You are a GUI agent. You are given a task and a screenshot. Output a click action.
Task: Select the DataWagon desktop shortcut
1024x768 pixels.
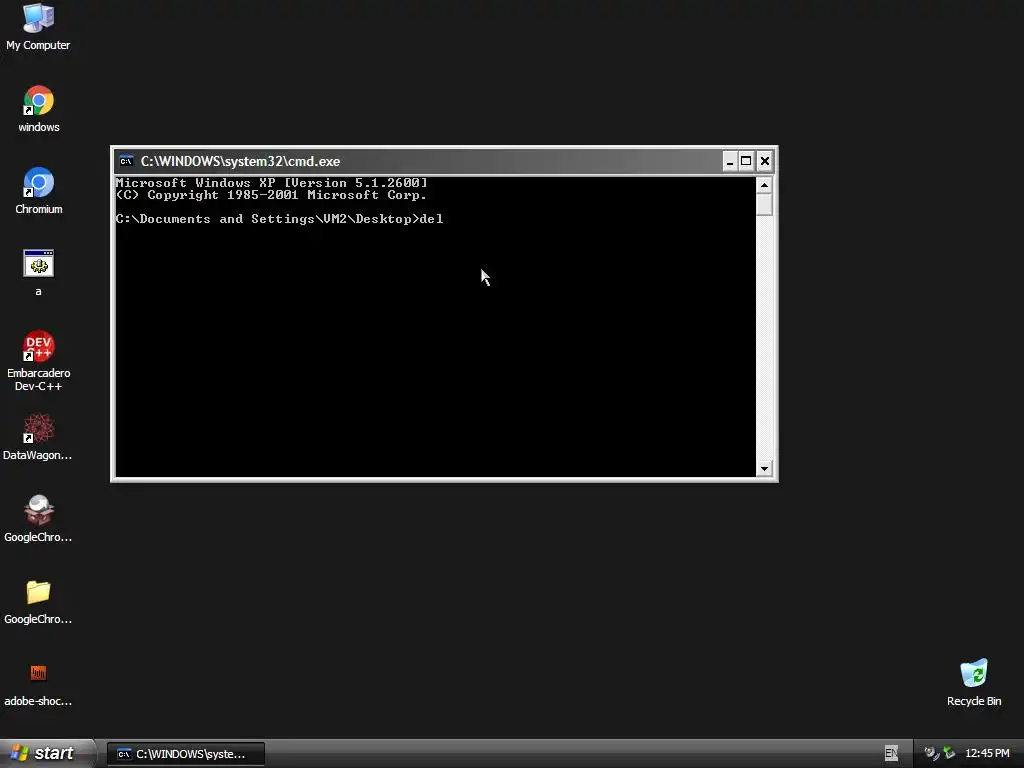point(38,437)
